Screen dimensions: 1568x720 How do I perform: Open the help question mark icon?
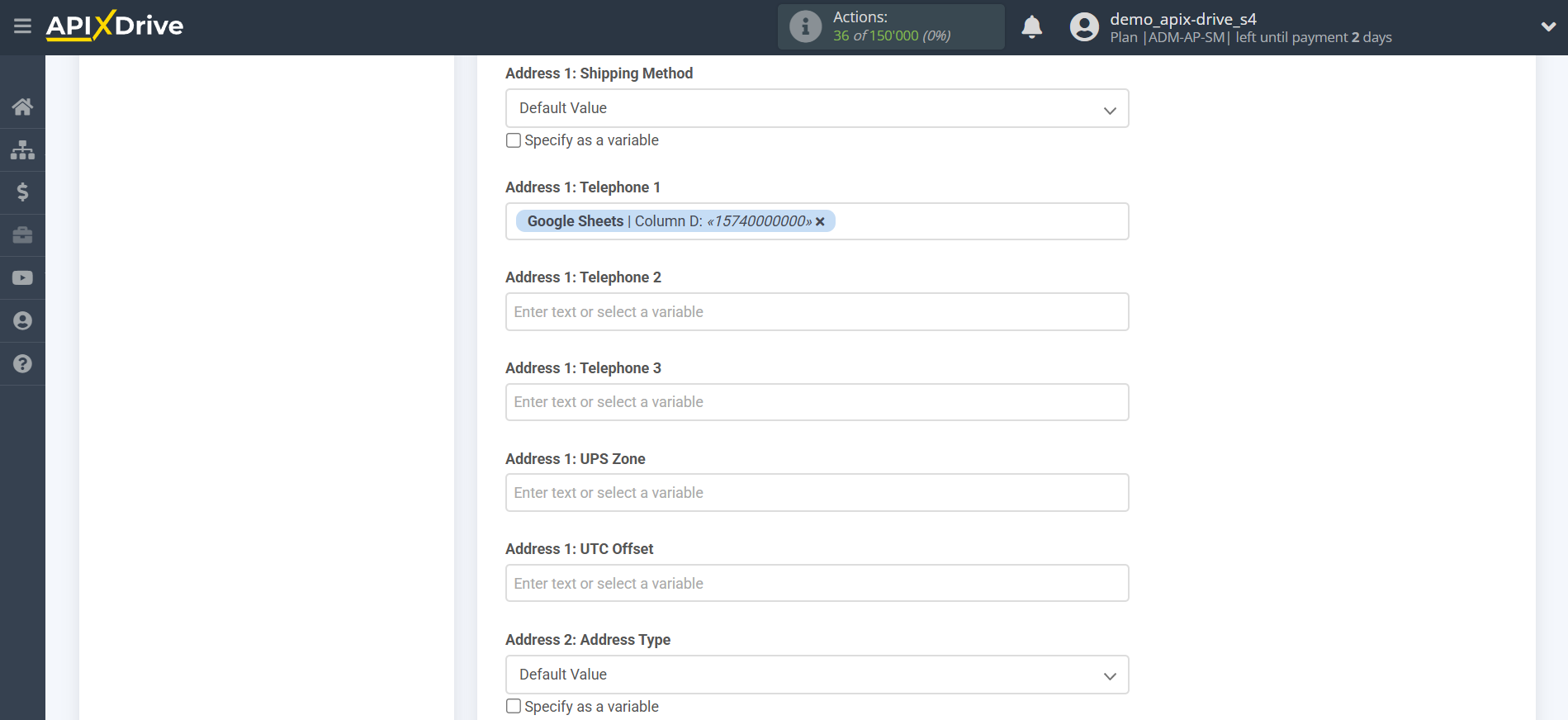[22, 364]
